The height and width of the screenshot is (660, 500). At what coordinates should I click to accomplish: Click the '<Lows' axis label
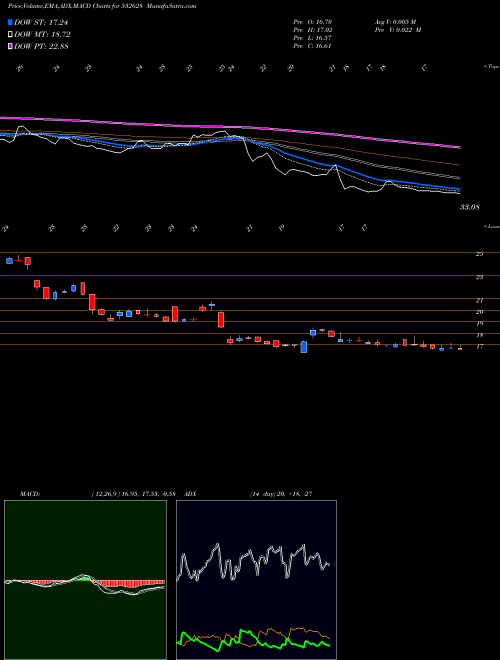click(491, 226)
